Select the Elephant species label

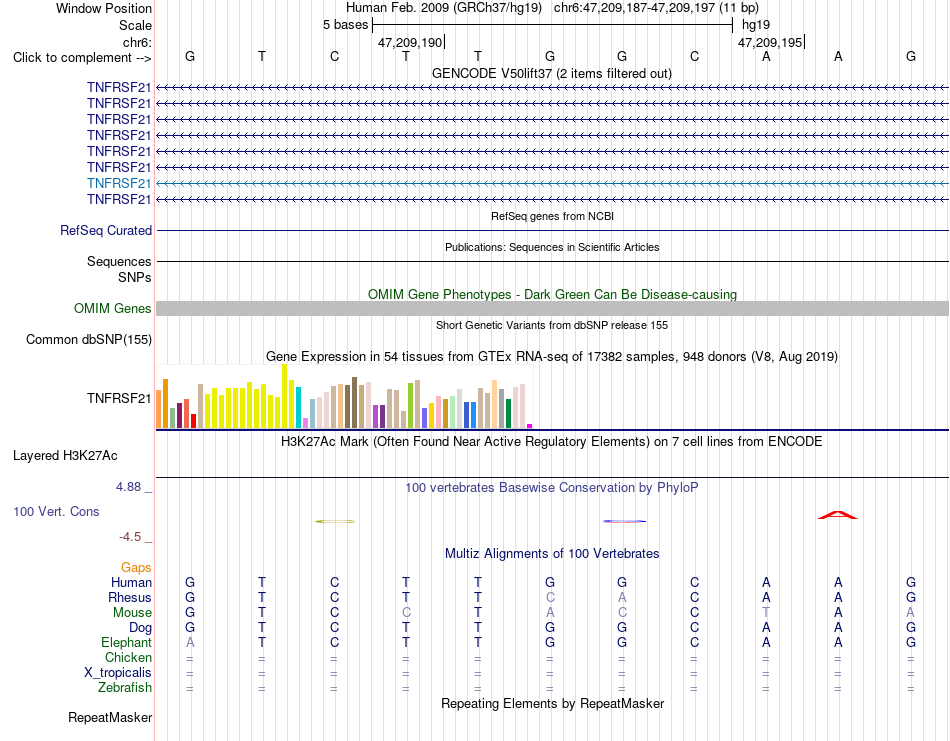(126, 642)
